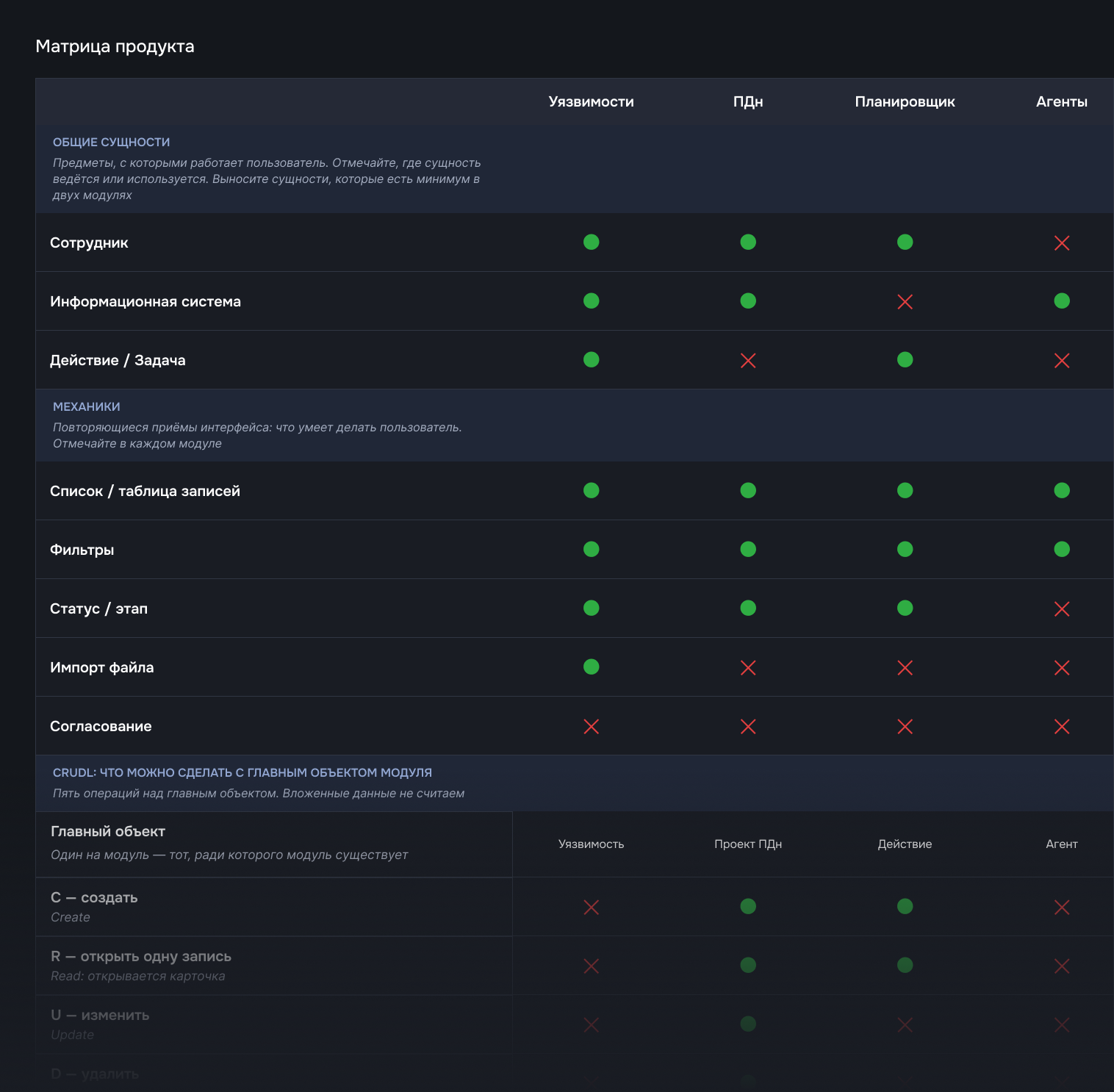Click U — изменить dot under Проект ПДн
Screen dimensions: 1114x1092
point(748,1024)
